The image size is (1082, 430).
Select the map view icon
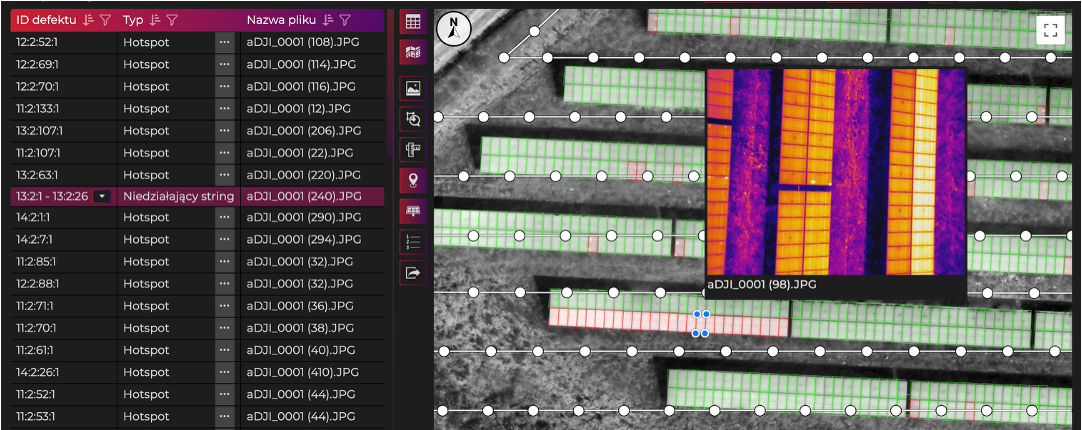tap(413, 52)
